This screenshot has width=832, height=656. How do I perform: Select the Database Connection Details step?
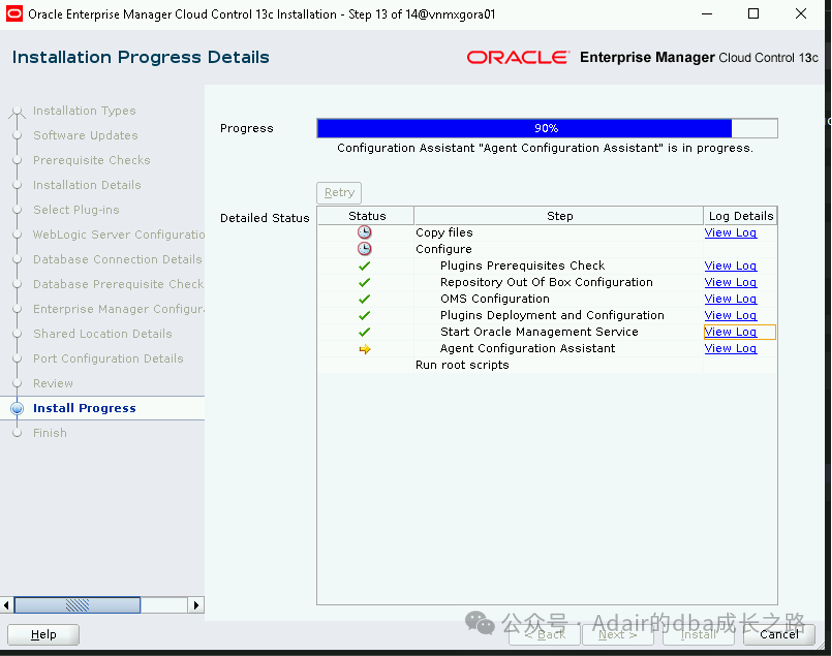click(x=117, y=260)
